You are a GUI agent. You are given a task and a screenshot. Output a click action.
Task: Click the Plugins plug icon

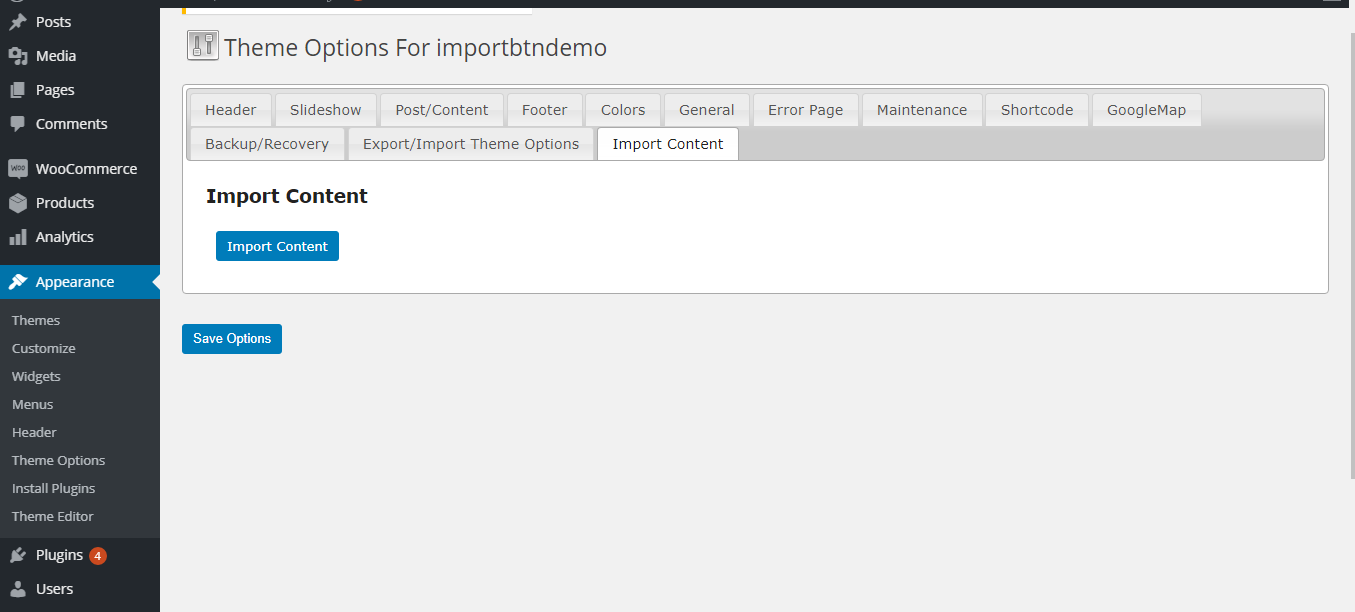coord(17,555)
